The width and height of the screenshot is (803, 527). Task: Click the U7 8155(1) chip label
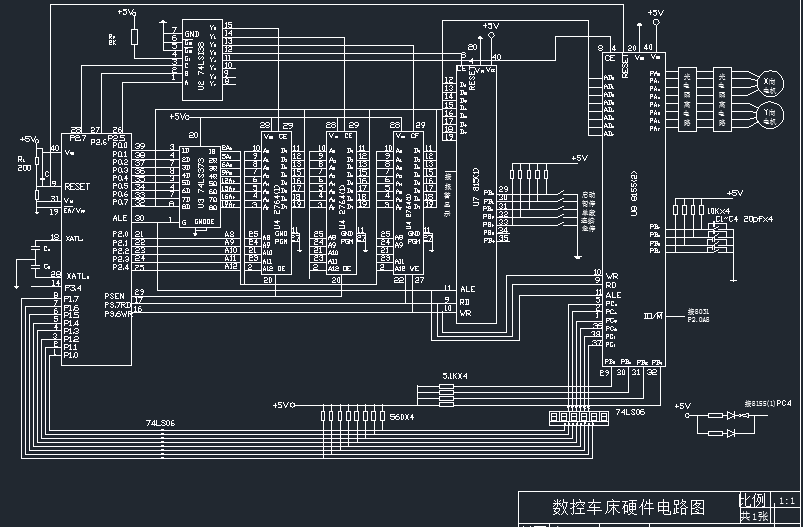click(476, 187)
